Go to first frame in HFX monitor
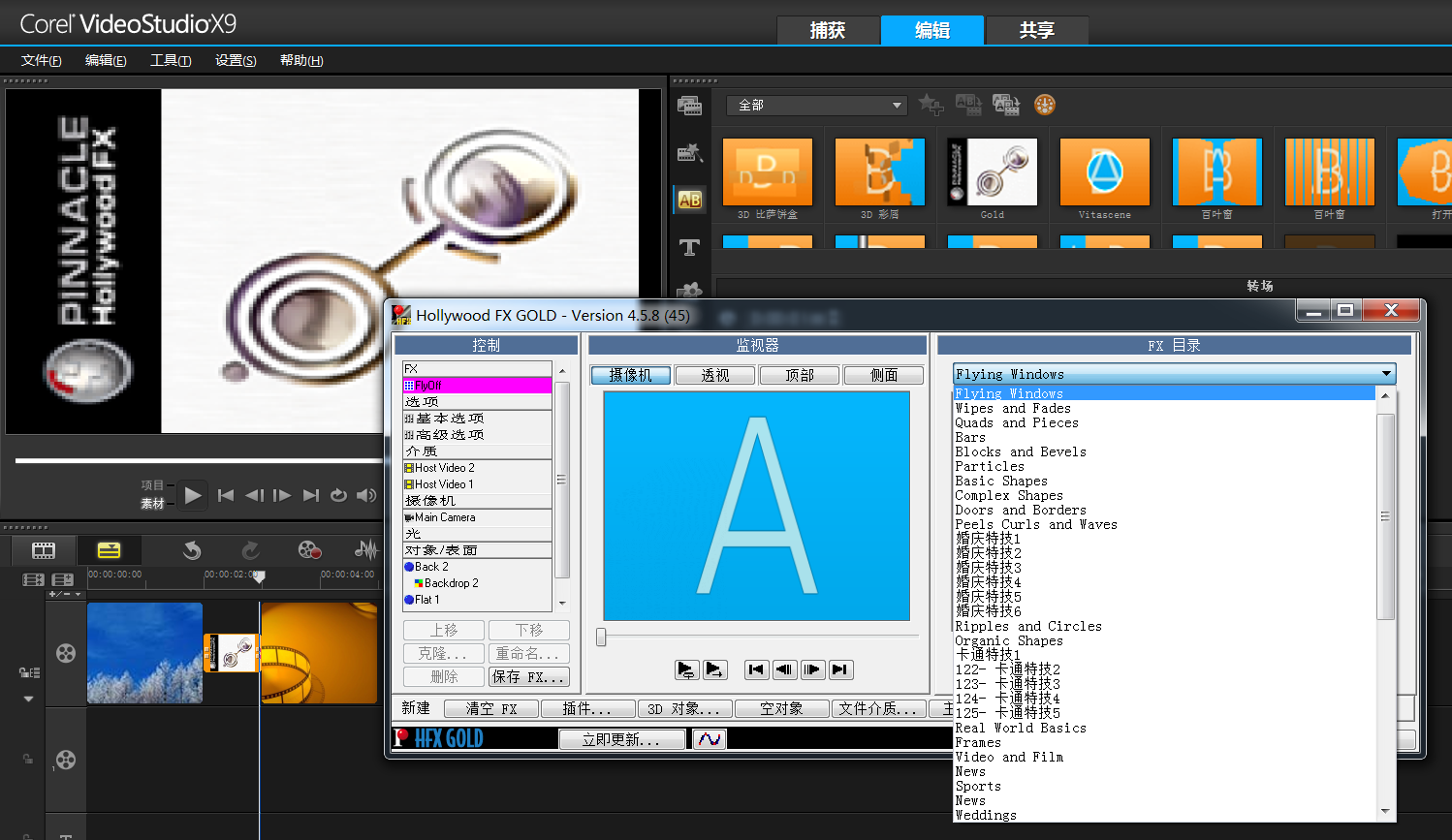The height and width of the screenshot is (840, 1452). tap(756, 669)
